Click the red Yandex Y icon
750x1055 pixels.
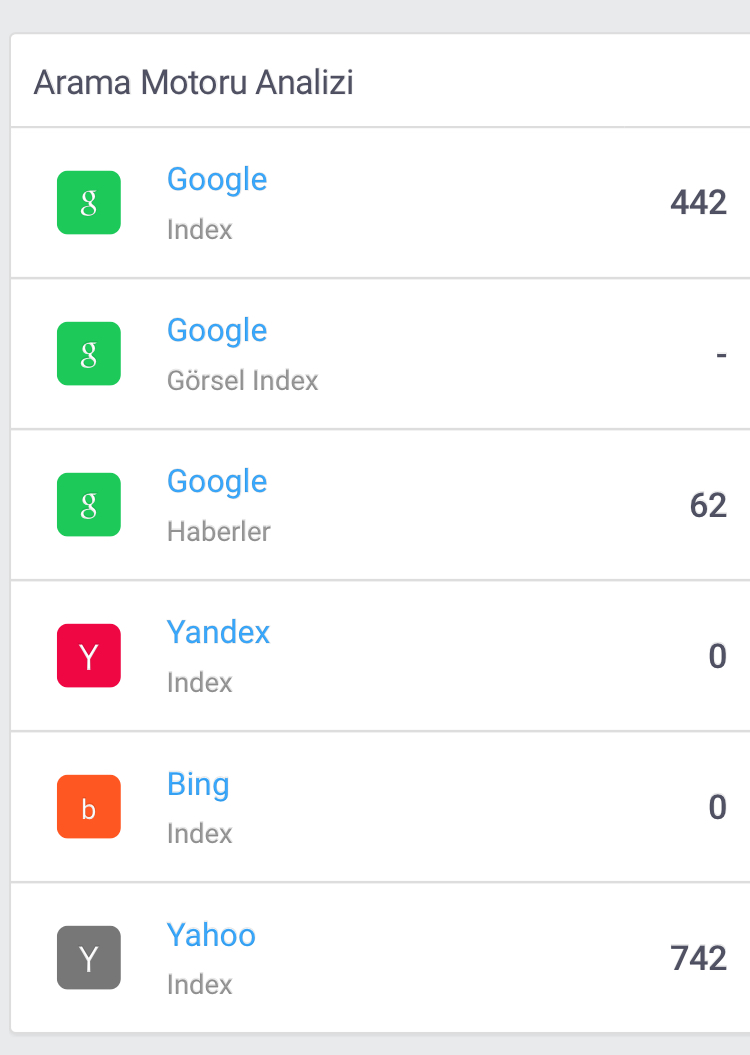click(x=89, y=655)
